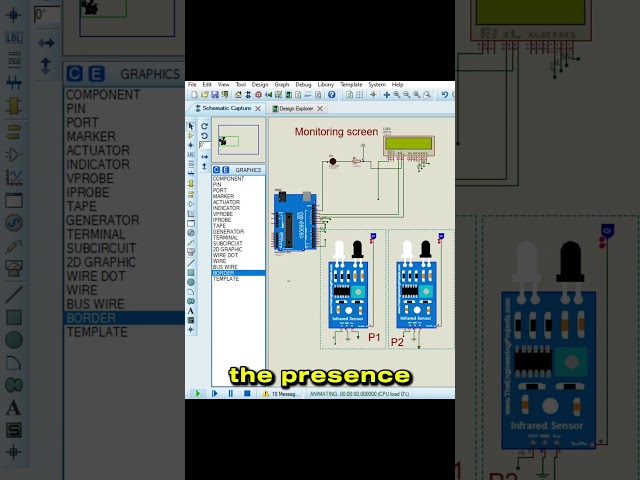The height and width of the screenshot is (480, 640).
Task: Start simulation with the green Play button
Action: [x=198, y=393]
